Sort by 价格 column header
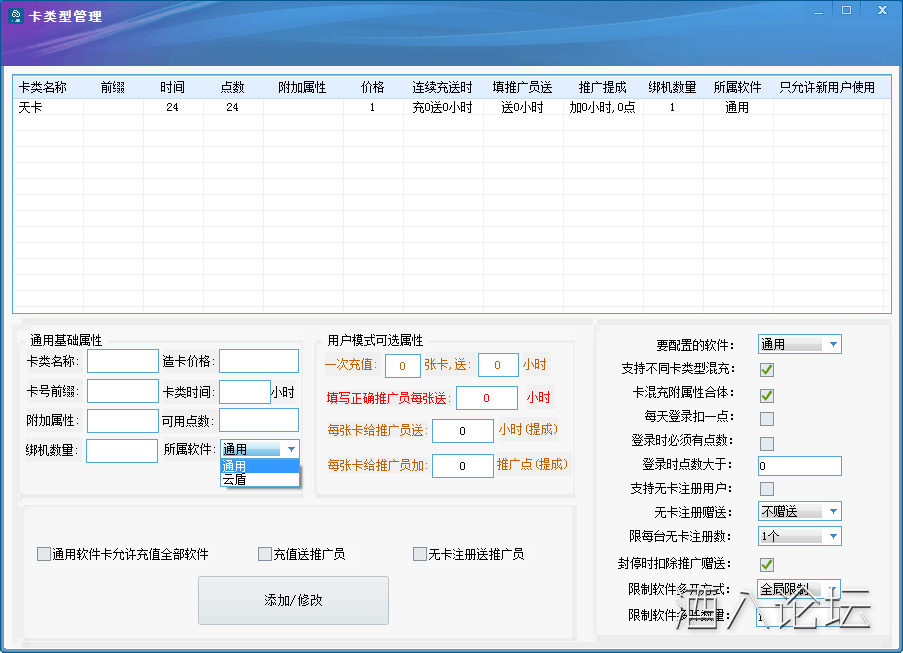The height and width of the screenshot is (653, 903). tap(372, 87)
